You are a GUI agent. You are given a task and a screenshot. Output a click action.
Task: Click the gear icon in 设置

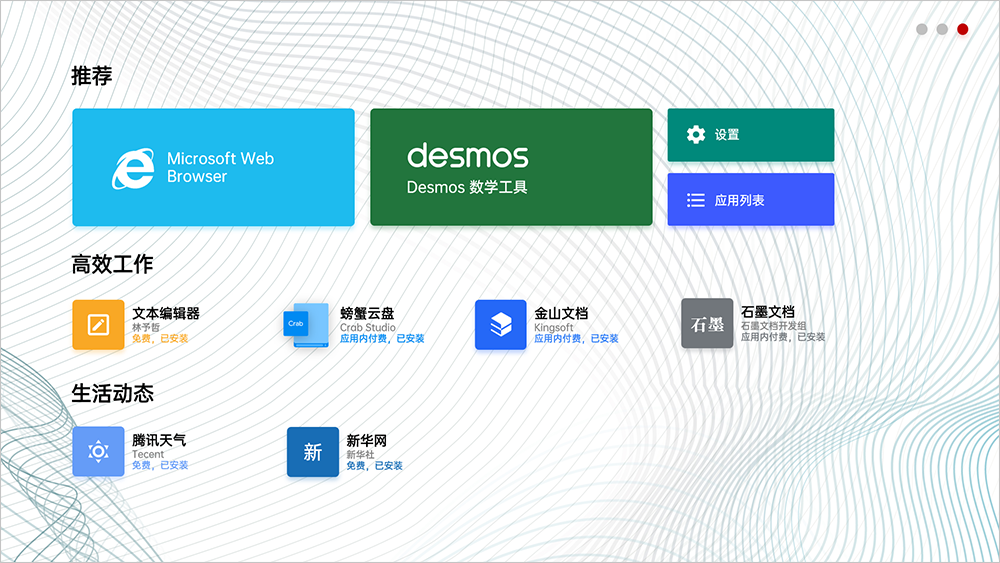click(x=696, y=135)
